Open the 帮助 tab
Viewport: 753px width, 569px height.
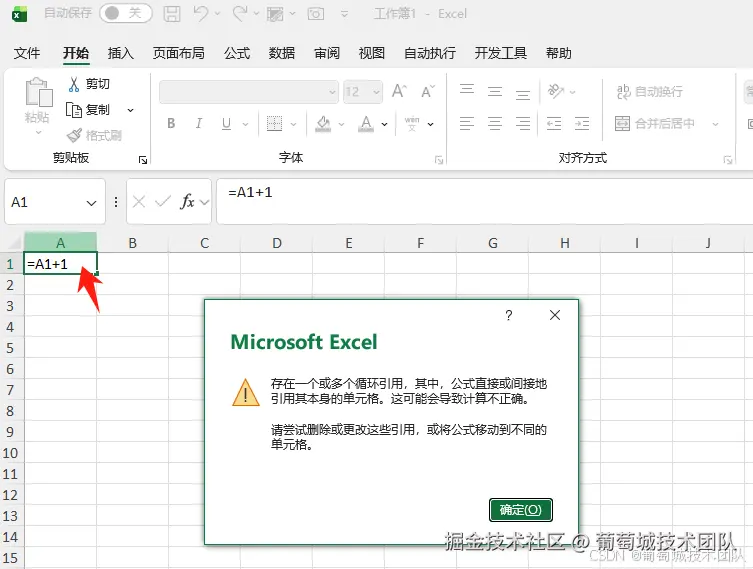pos(559,53)
